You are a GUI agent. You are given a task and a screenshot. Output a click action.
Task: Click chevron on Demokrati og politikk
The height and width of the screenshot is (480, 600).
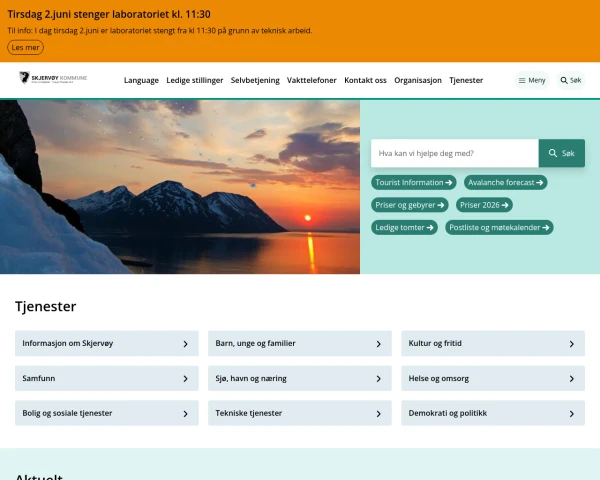pos(572,414)
